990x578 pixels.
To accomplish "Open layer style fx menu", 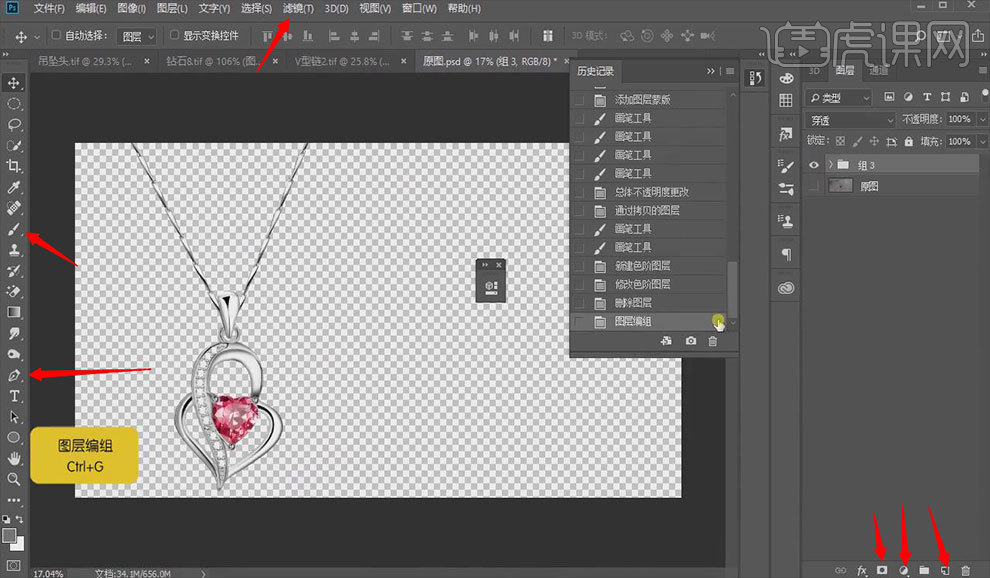I will [862, 570].
